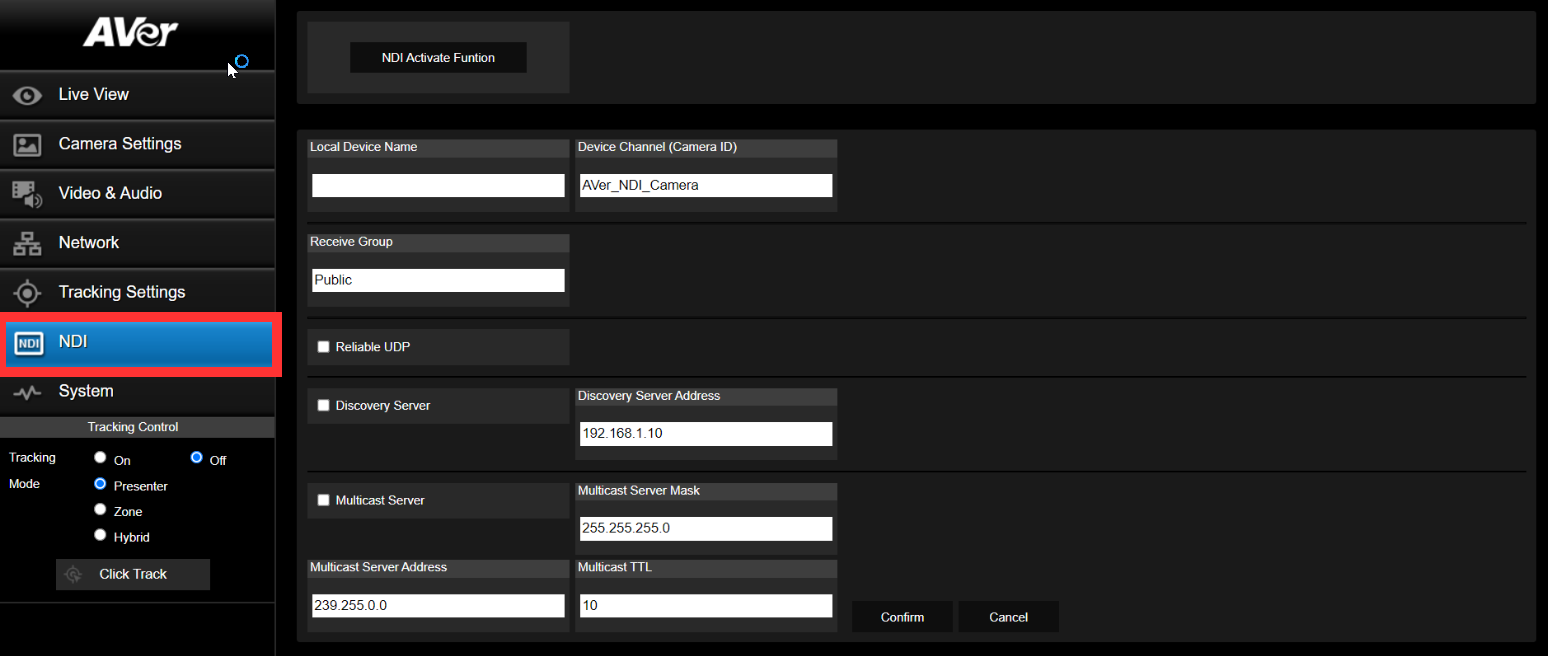Image resolution: width=1548 pixels, height=656 pixels.
Task: Select the Live View eye icon
Action: 24,94
